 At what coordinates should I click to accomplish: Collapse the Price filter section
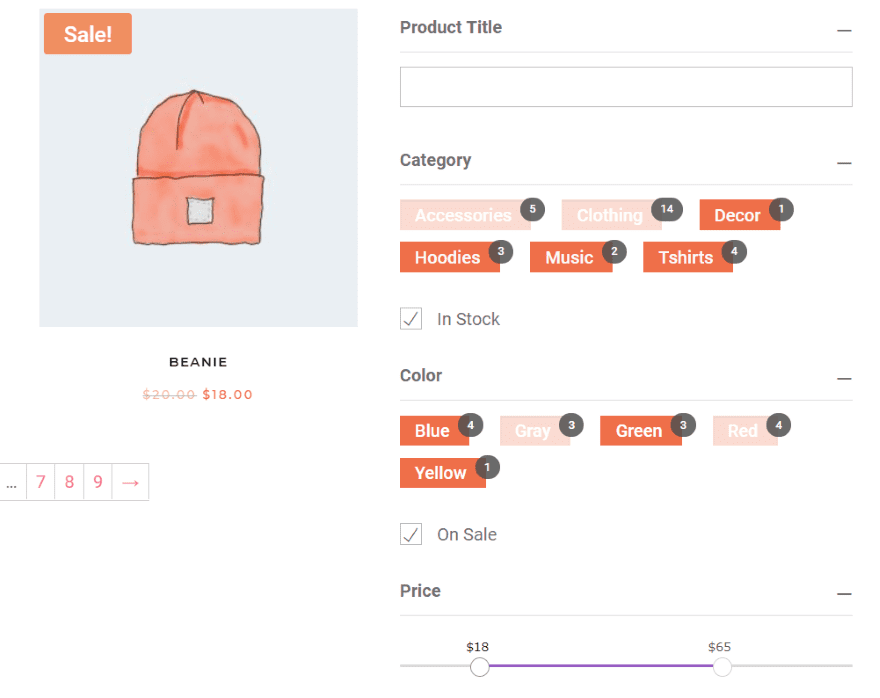click(x=844, y=593)
